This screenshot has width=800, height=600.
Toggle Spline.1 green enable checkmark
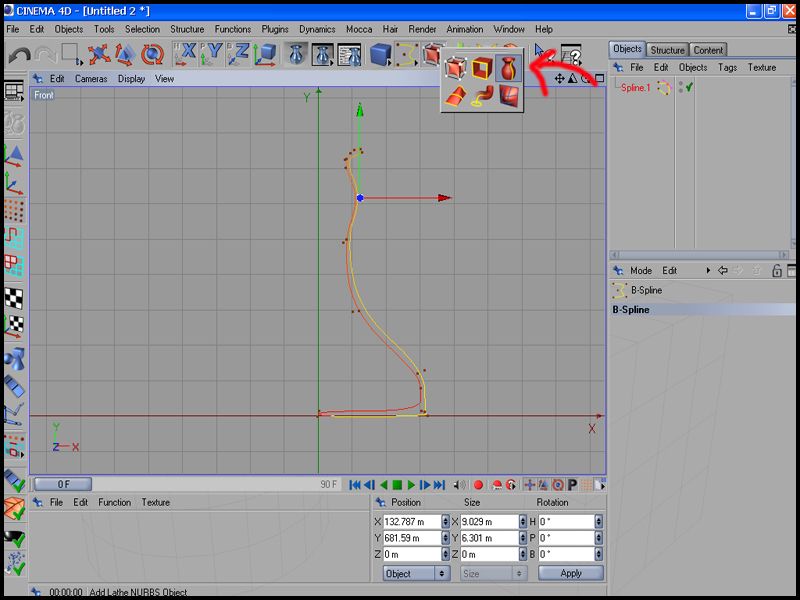coord(690,88)
